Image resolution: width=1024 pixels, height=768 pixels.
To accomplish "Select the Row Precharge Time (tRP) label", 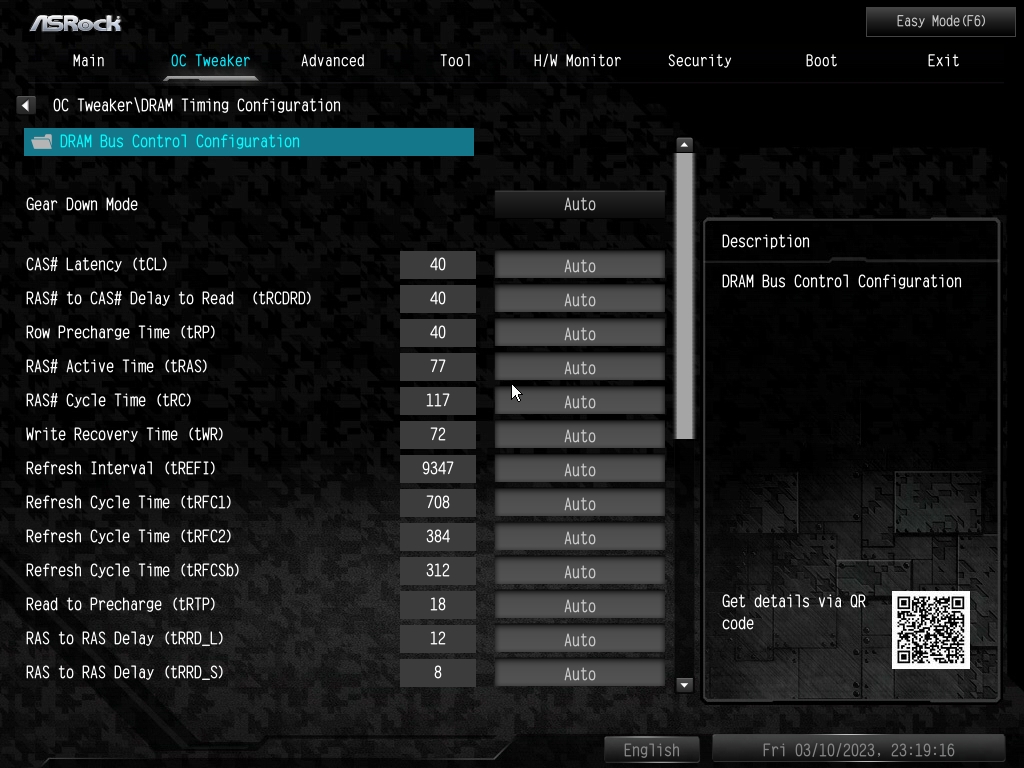I will pos(121,332).
